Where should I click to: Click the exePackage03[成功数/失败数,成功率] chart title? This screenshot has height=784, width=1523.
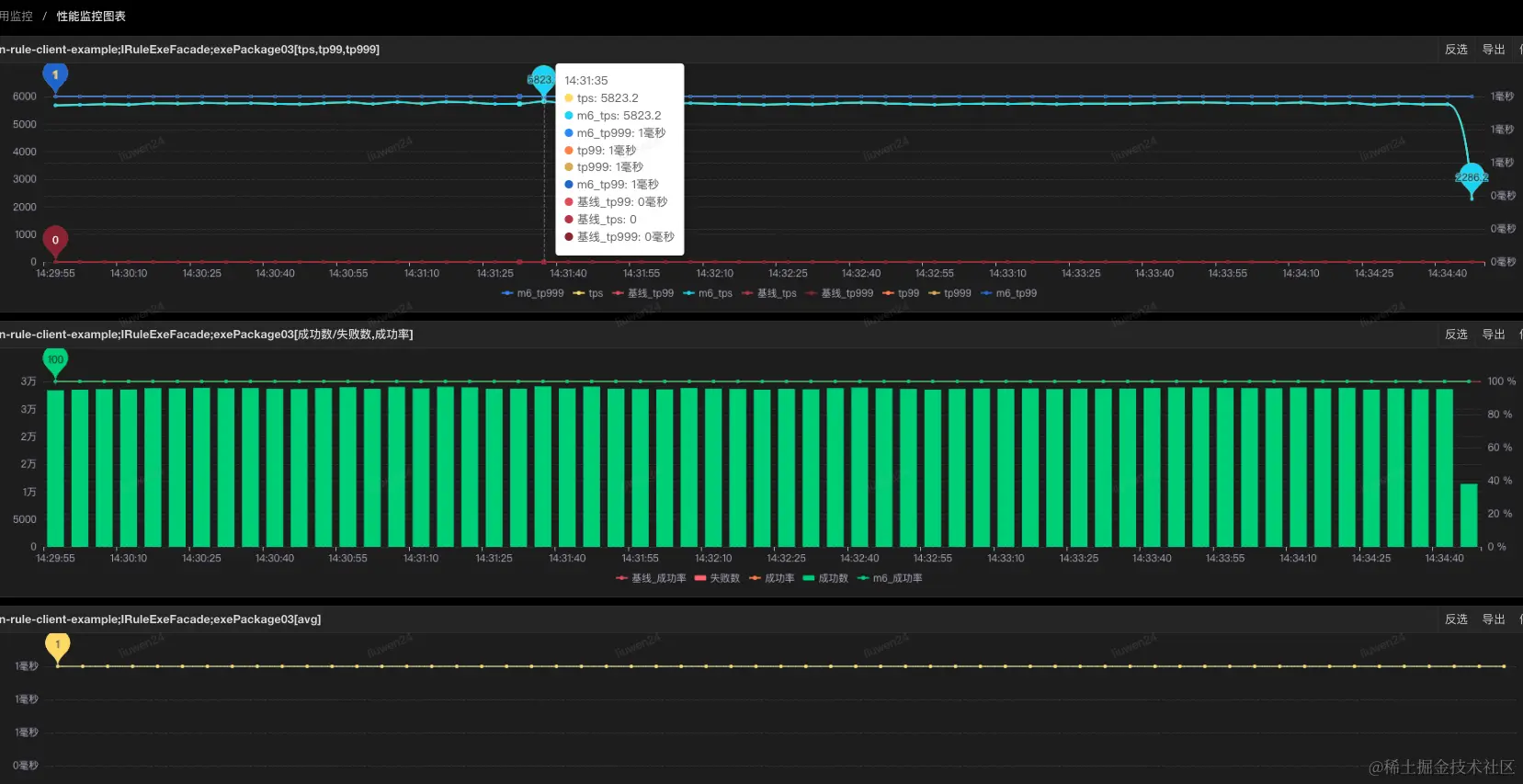tap(206, 335)
